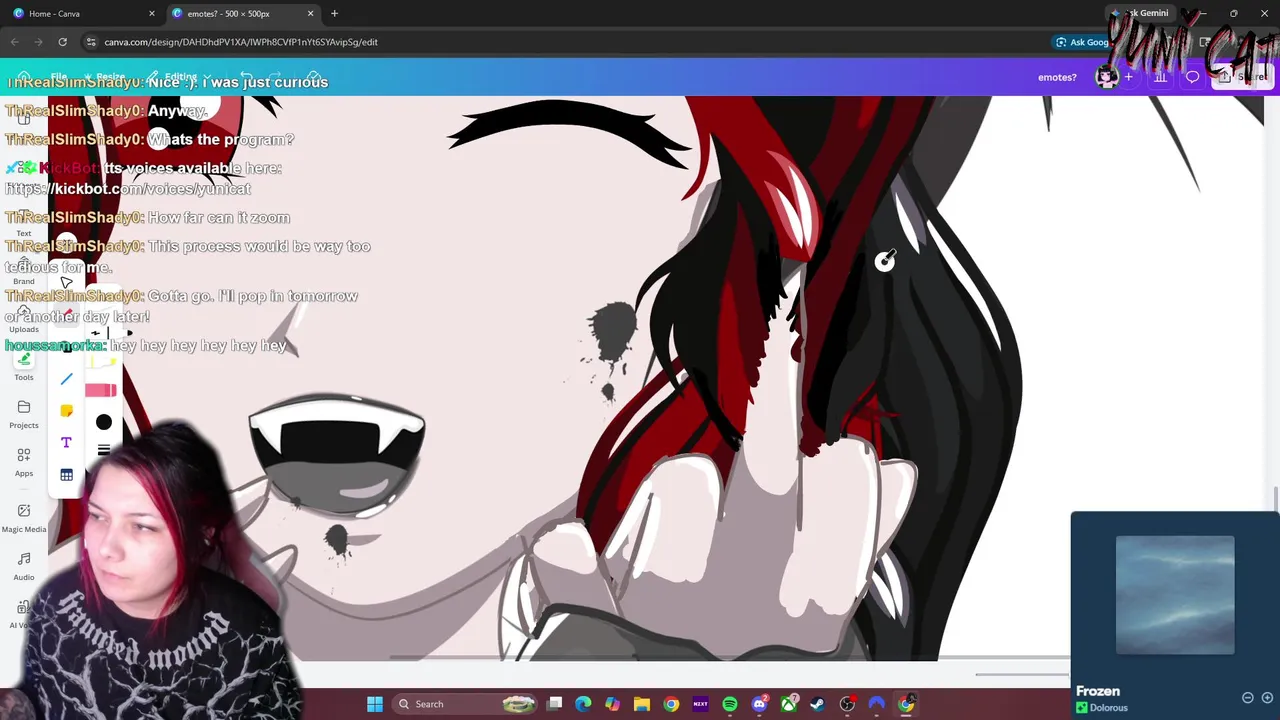
Task: Click the Share button
Action: click(x=1243, y=77)
